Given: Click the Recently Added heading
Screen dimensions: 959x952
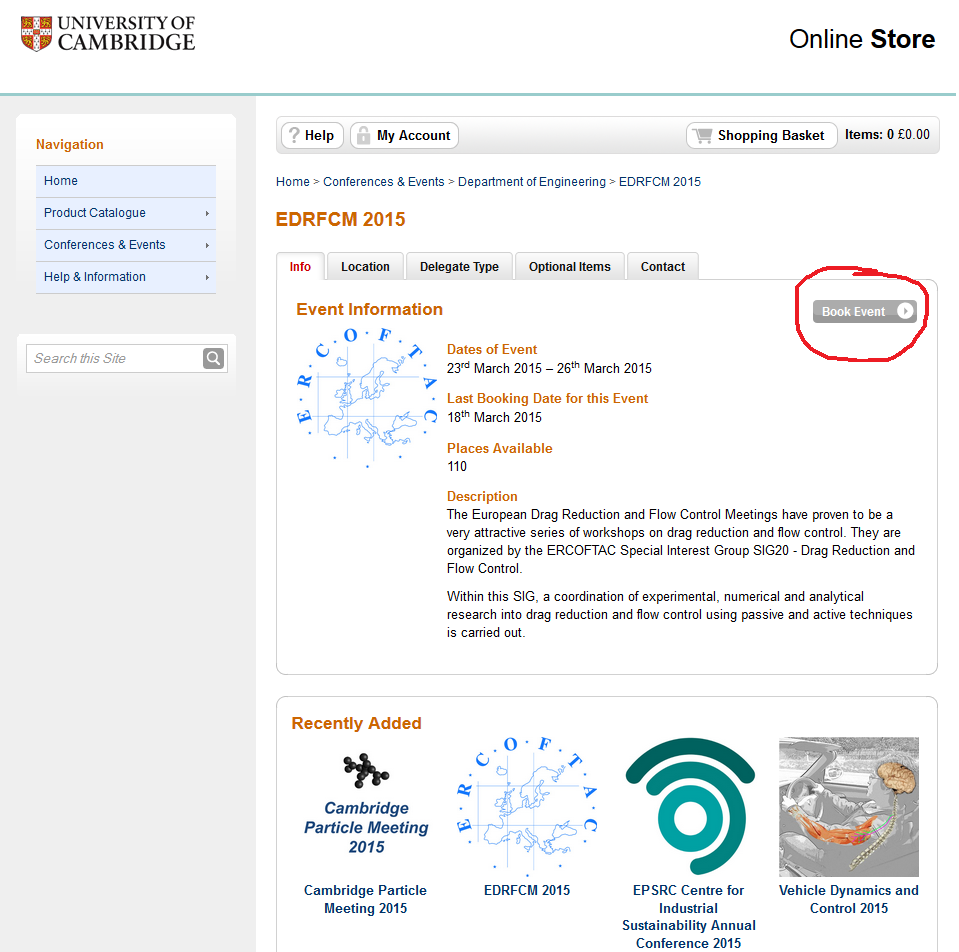Looking at the screenshot, I should click(357, 723).
